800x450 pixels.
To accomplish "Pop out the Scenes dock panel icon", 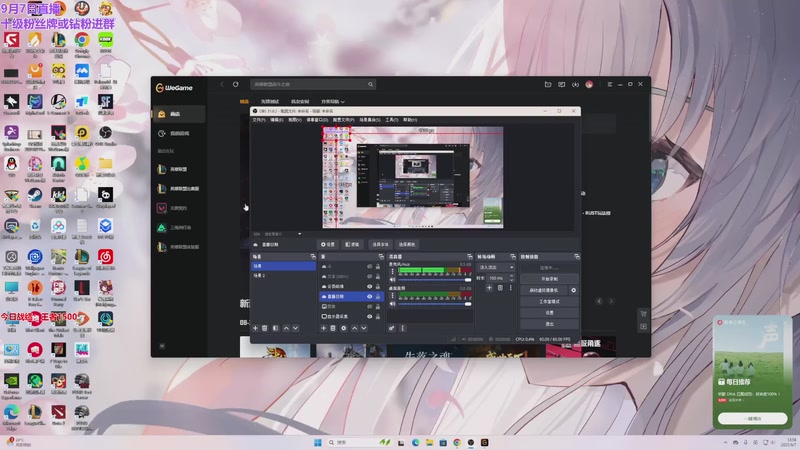I will pos(313,257).
